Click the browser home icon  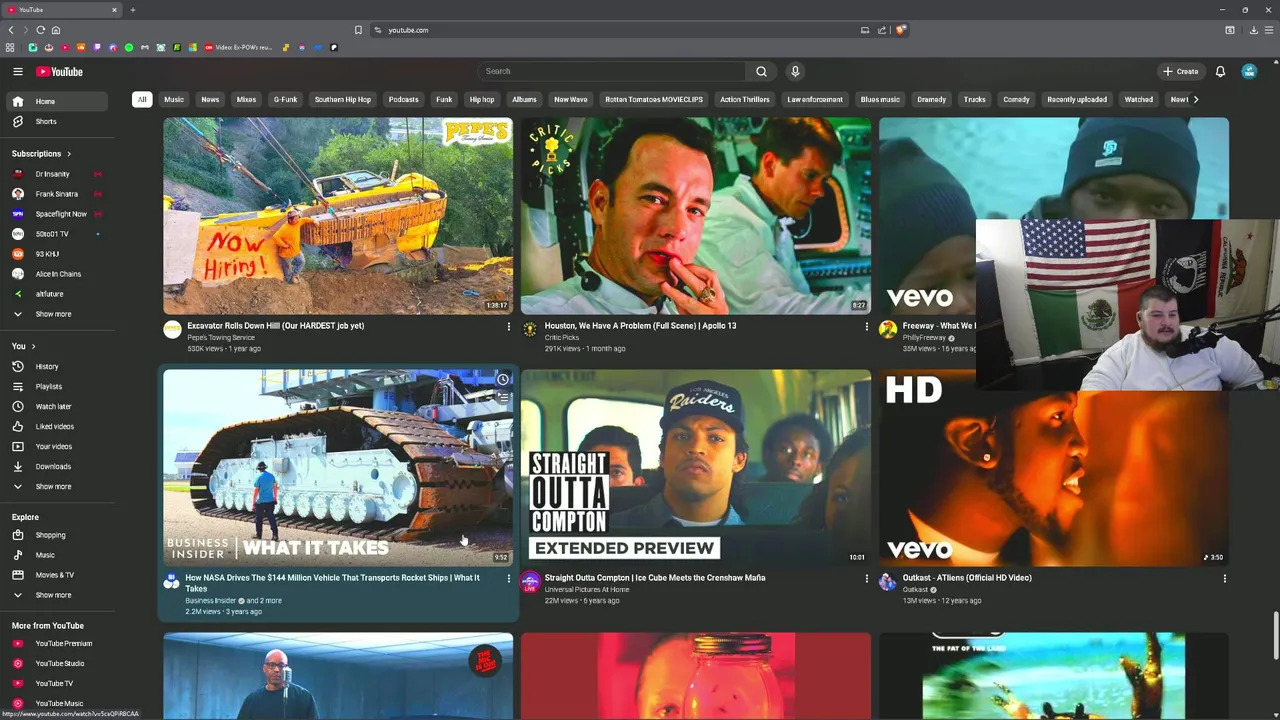coord(56,30)
